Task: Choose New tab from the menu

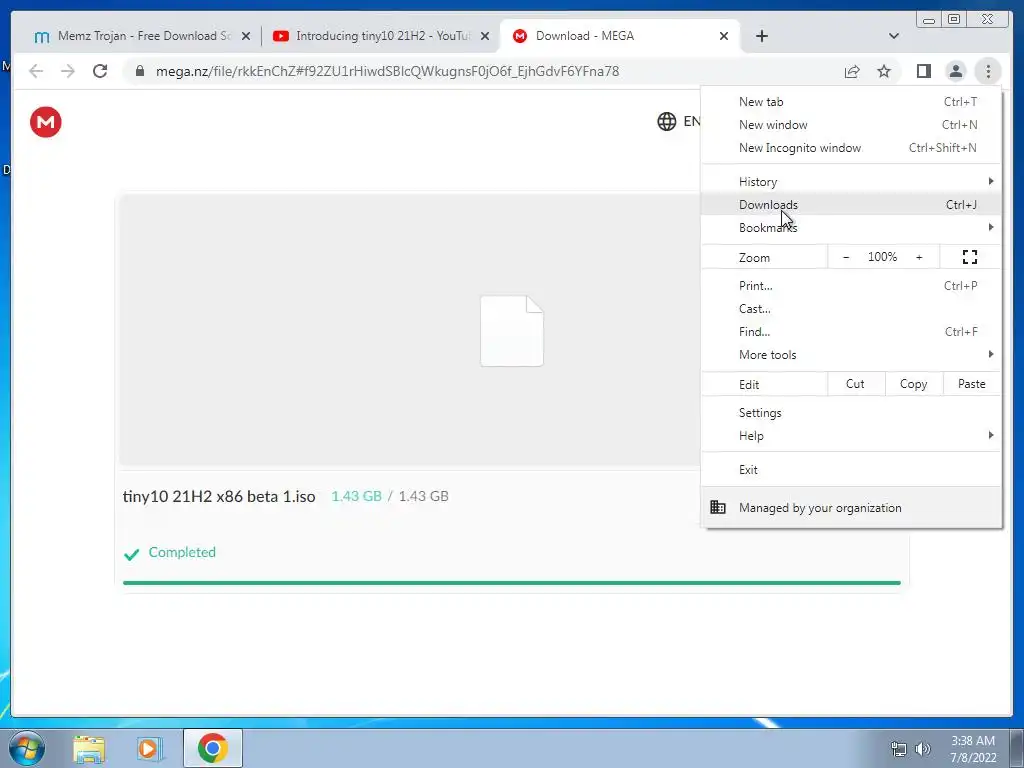Action: point(852,102)
